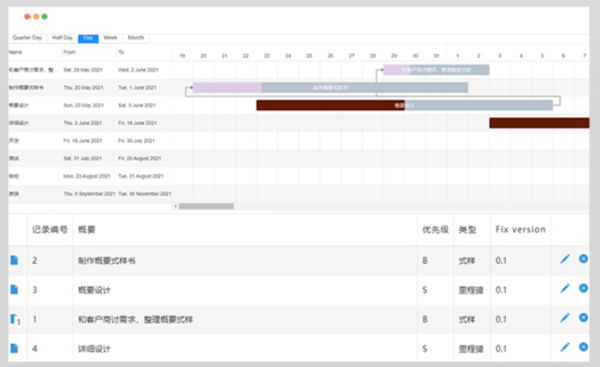600x367 pixels.
Task: Click the edit pencil icon for record 3
Action: (x=565, y=289)
